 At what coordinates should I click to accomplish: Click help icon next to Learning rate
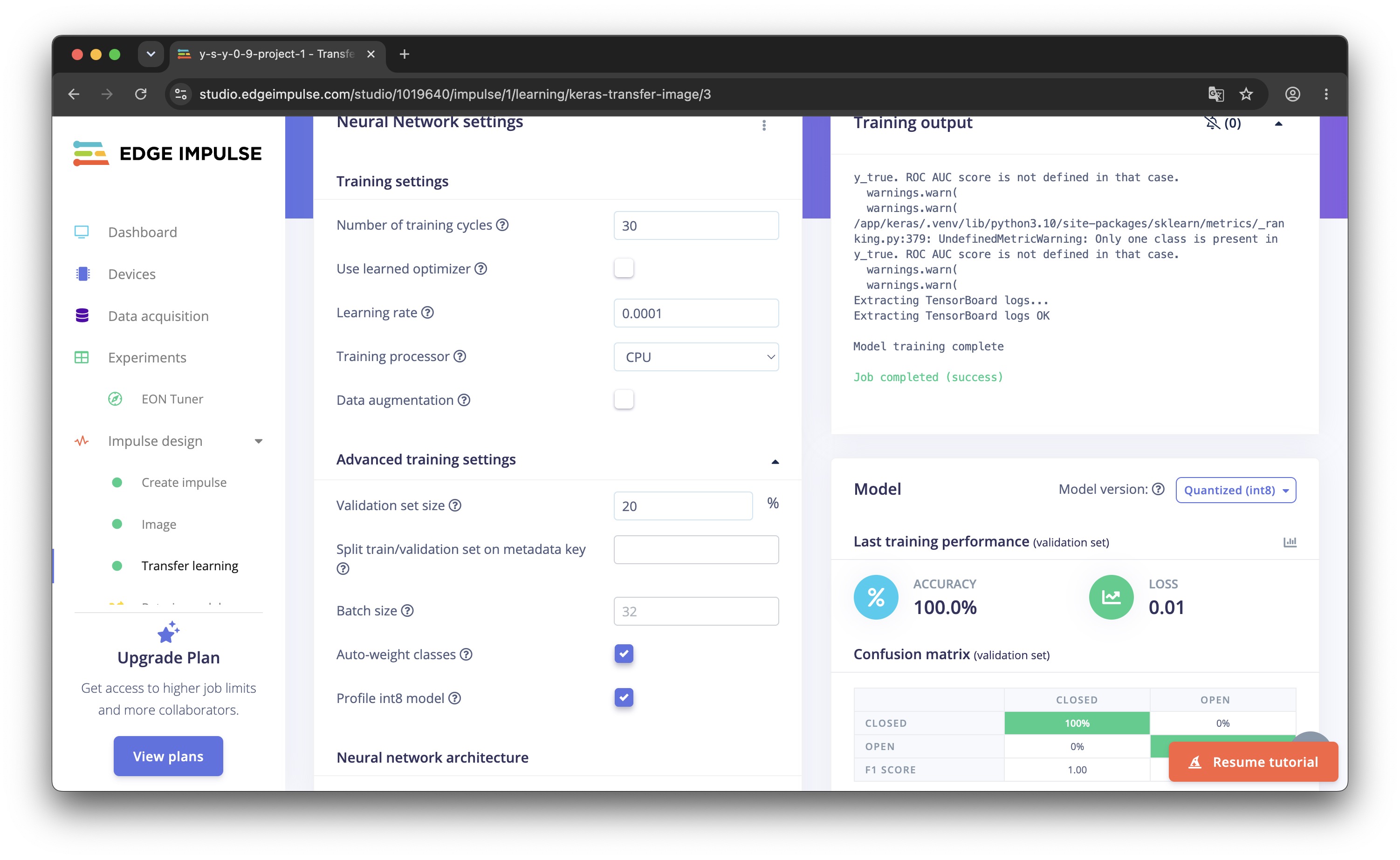(427, 312)
